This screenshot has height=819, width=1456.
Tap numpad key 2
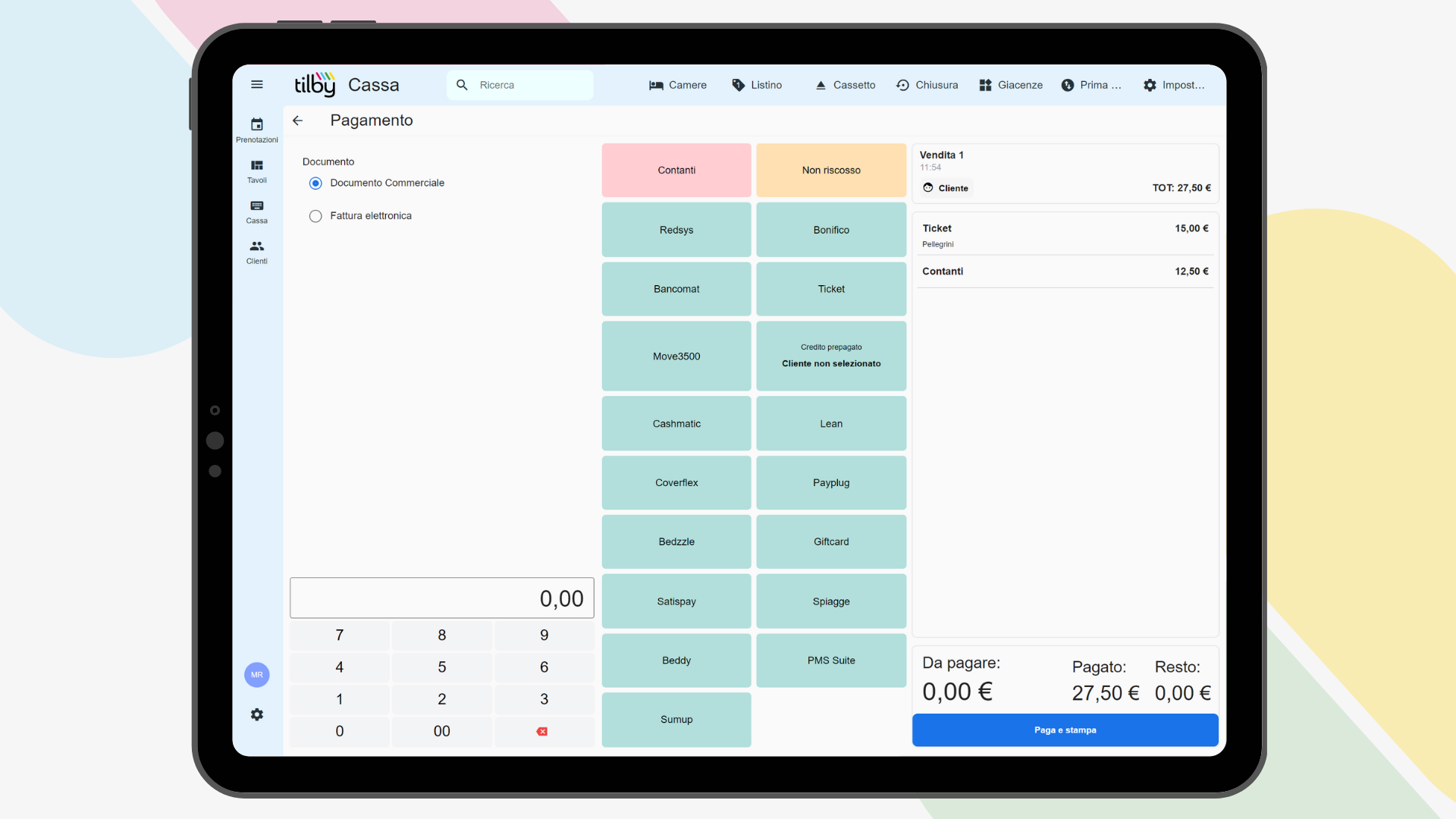point(442,699)
